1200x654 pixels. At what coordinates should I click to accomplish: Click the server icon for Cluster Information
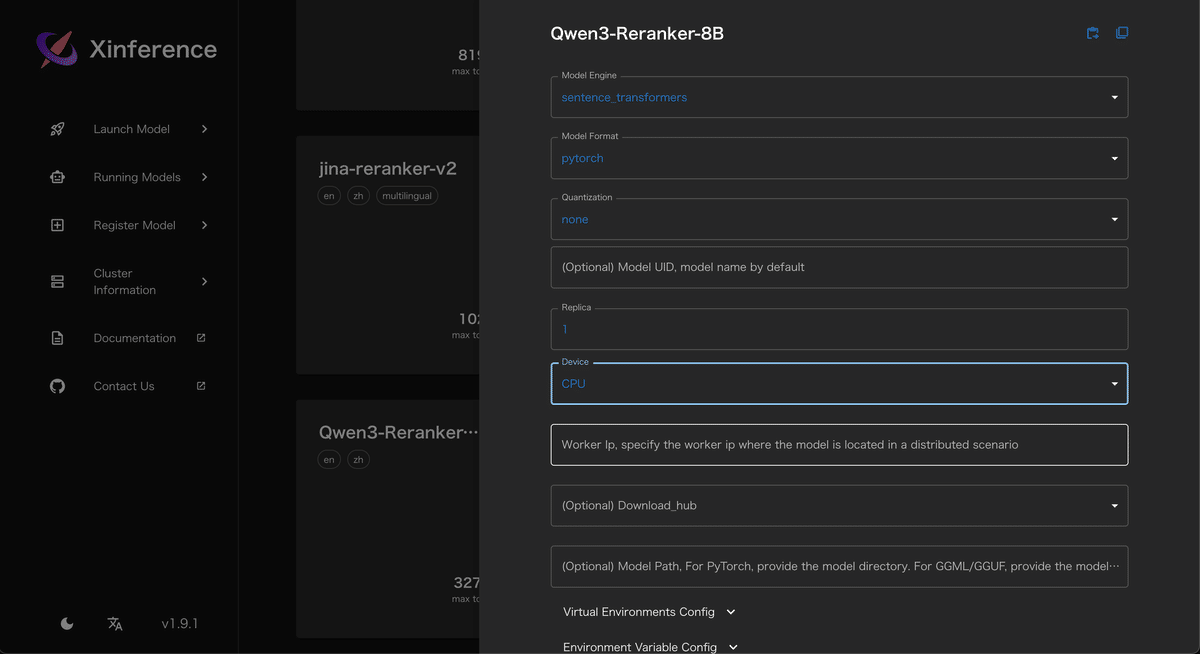(57, 282)
